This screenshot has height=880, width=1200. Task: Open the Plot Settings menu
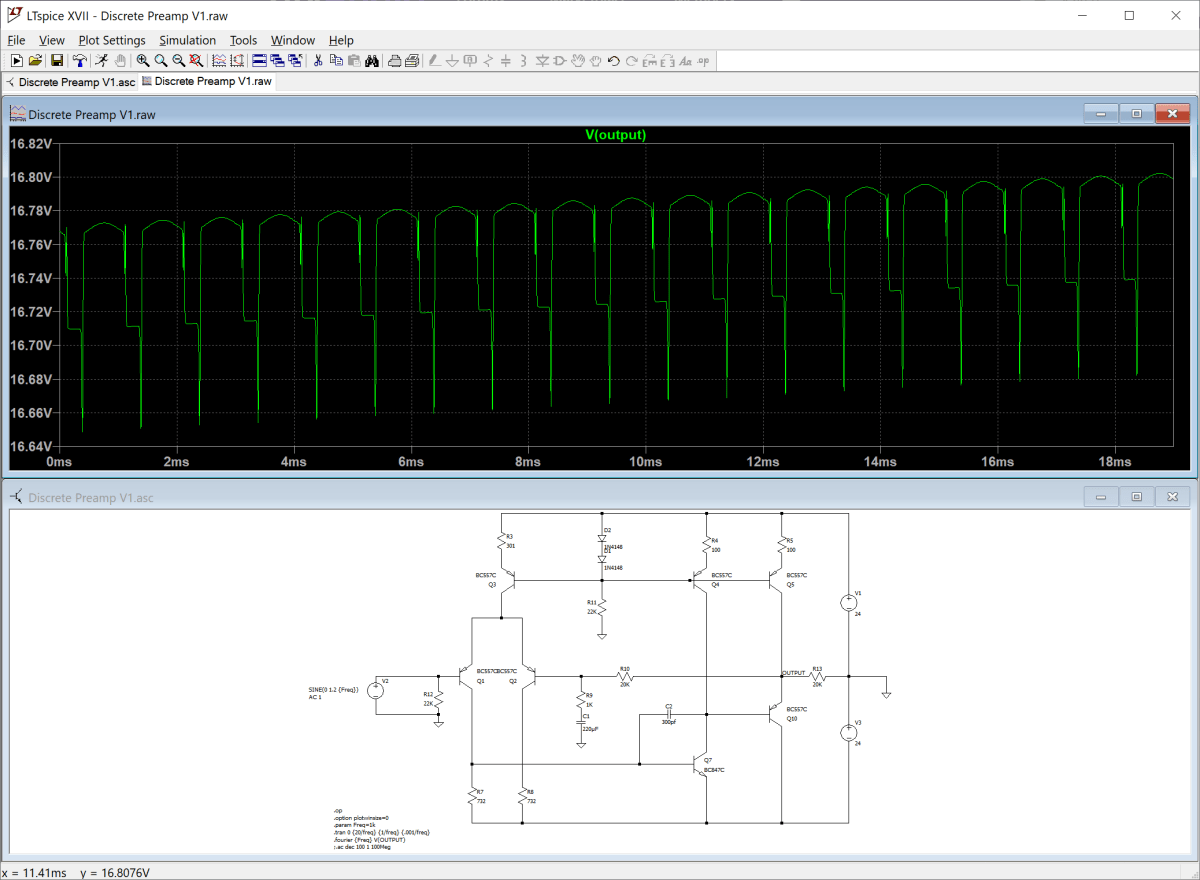coord(112,40)
